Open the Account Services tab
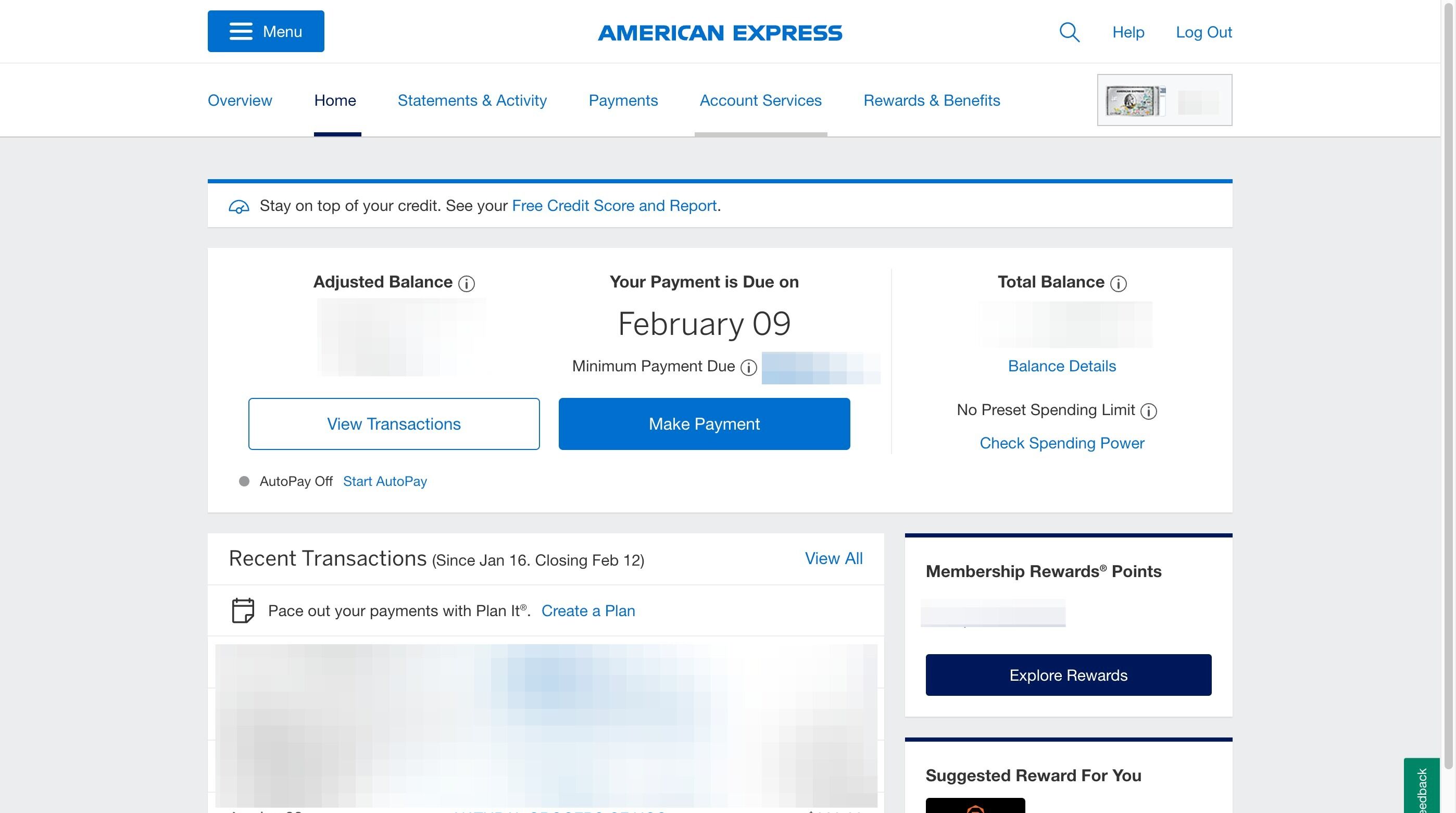The width and height of the screenshot is (1456, 813). point(760,101)
